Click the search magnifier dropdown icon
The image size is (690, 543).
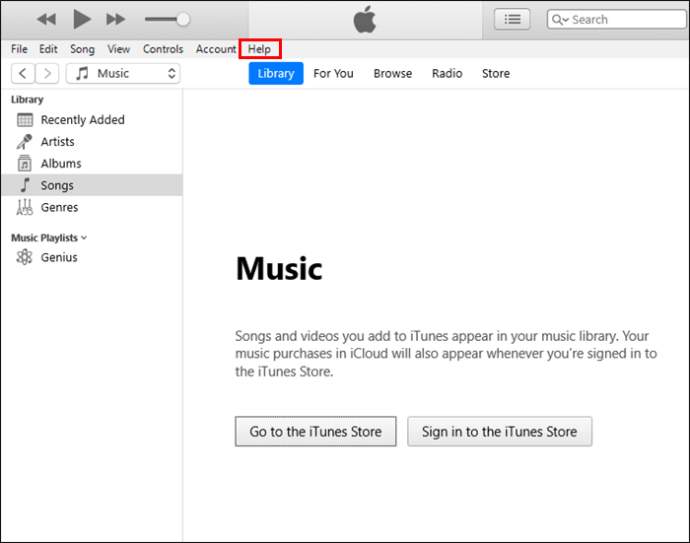pos(560,20)
